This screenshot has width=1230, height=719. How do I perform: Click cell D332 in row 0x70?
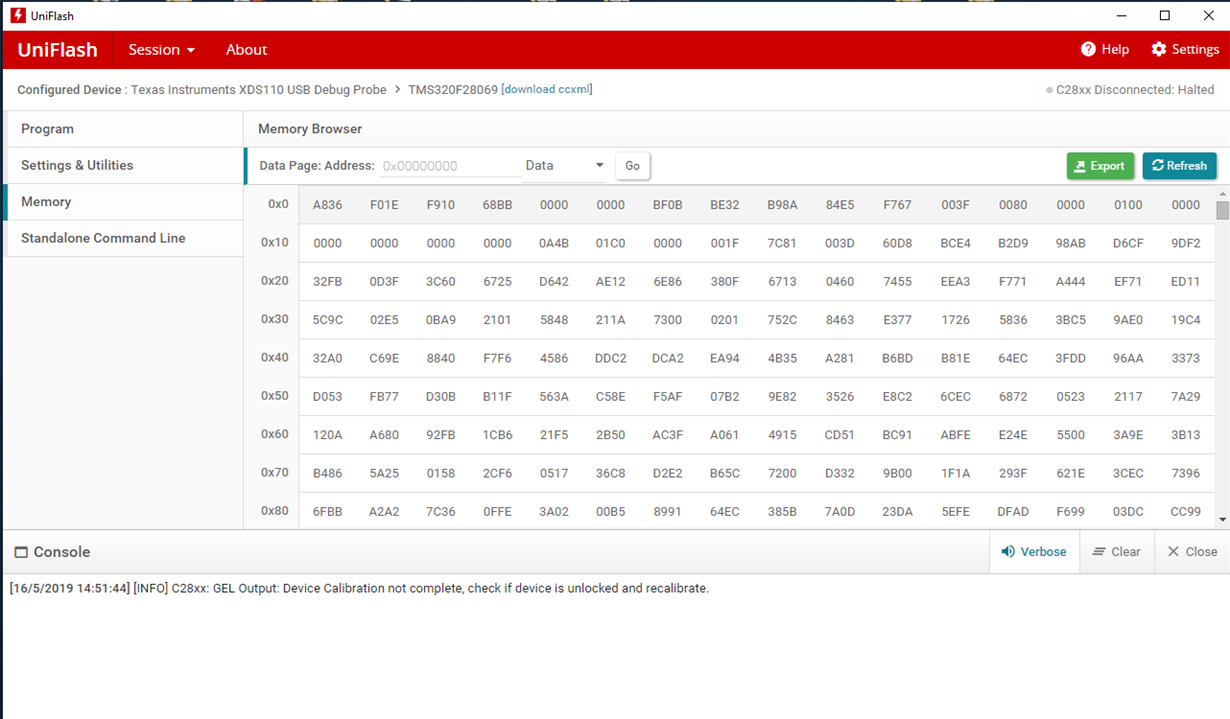839,473
